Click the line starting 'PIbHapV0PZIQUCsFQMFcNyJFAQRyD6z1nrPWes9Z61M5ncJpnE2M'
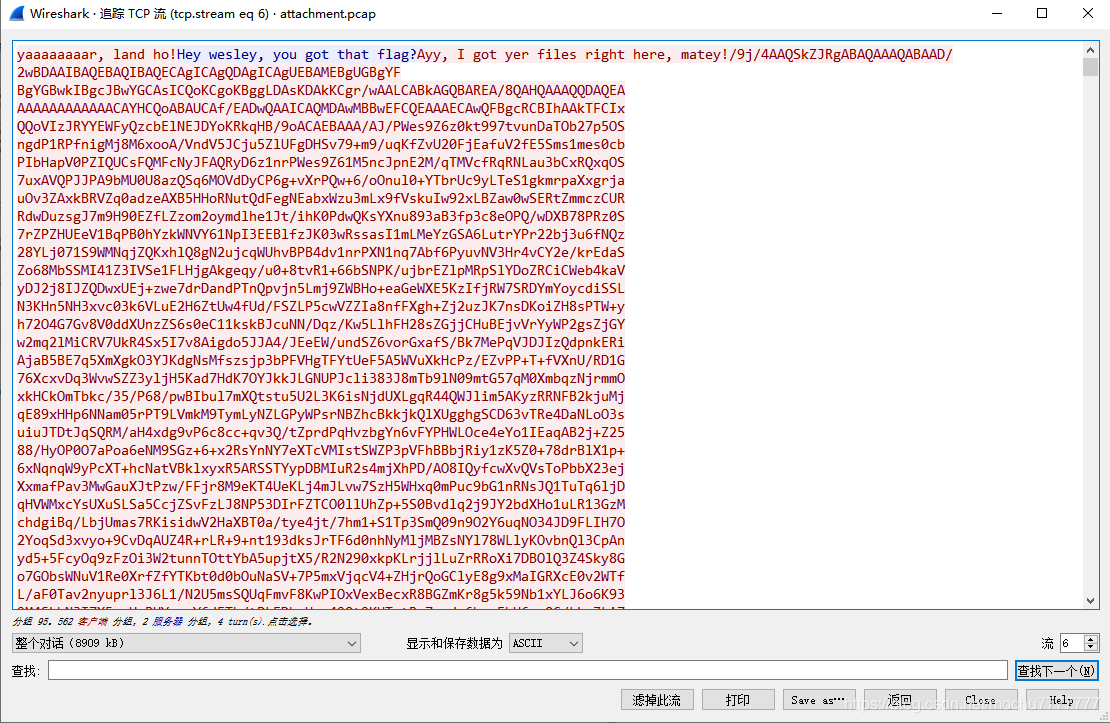The height and width of the screenshot is (723, 1110). point(321,162)
